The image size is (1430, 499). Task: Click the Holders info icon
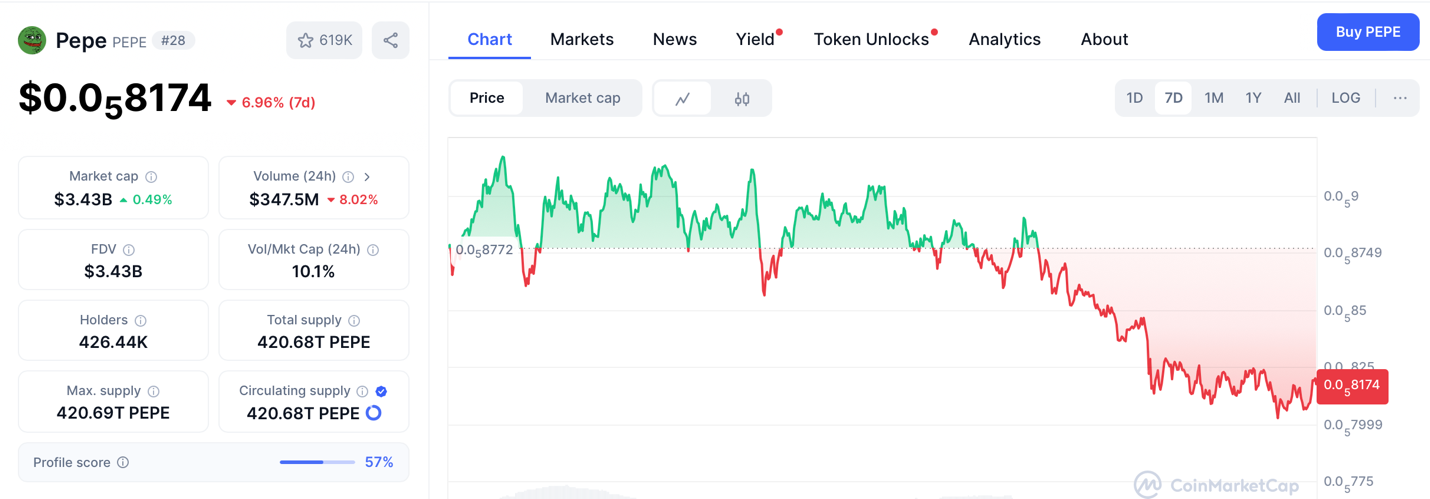141,320
